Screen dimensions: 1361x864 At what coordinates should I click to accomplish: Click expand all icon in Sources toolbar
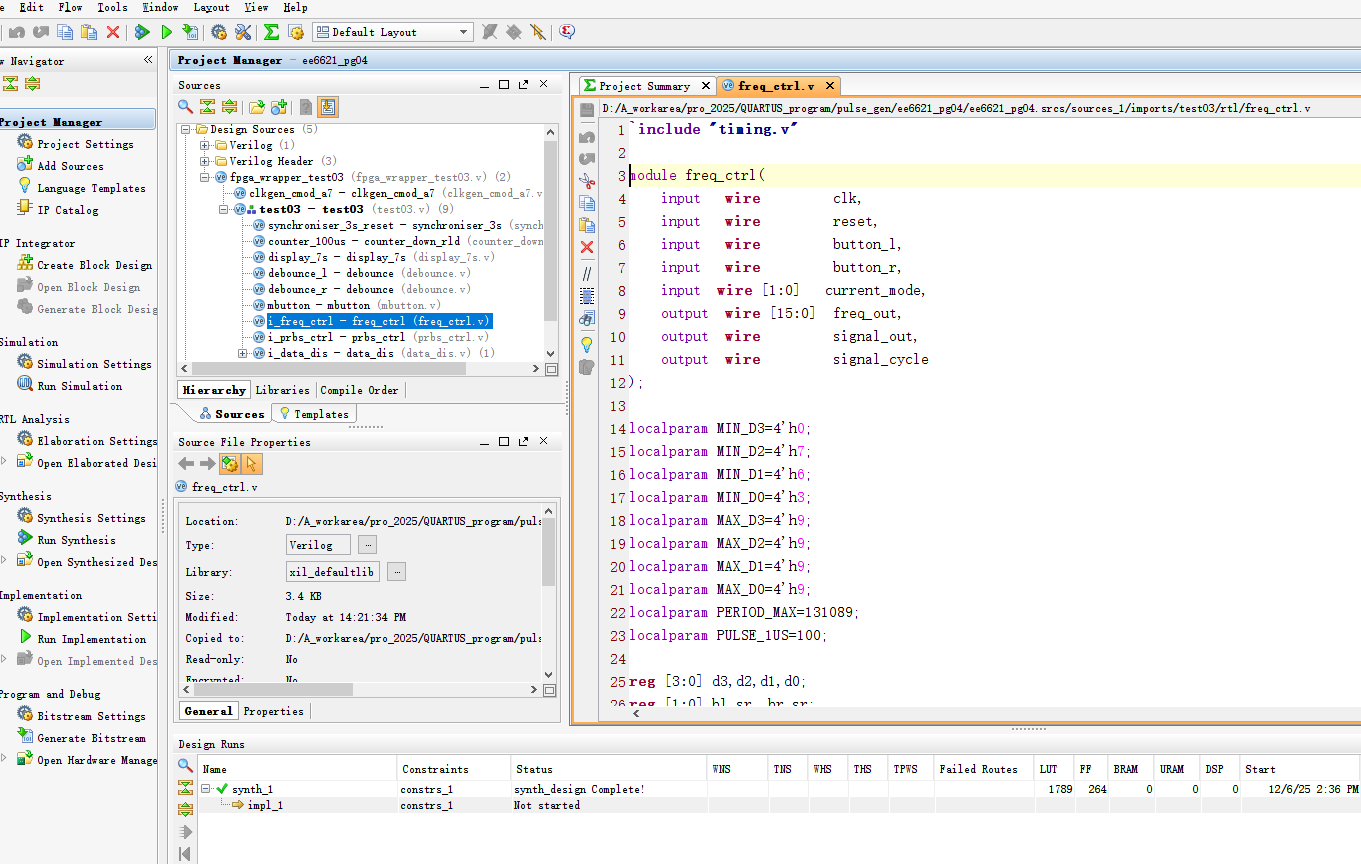[x=229, y=107]
